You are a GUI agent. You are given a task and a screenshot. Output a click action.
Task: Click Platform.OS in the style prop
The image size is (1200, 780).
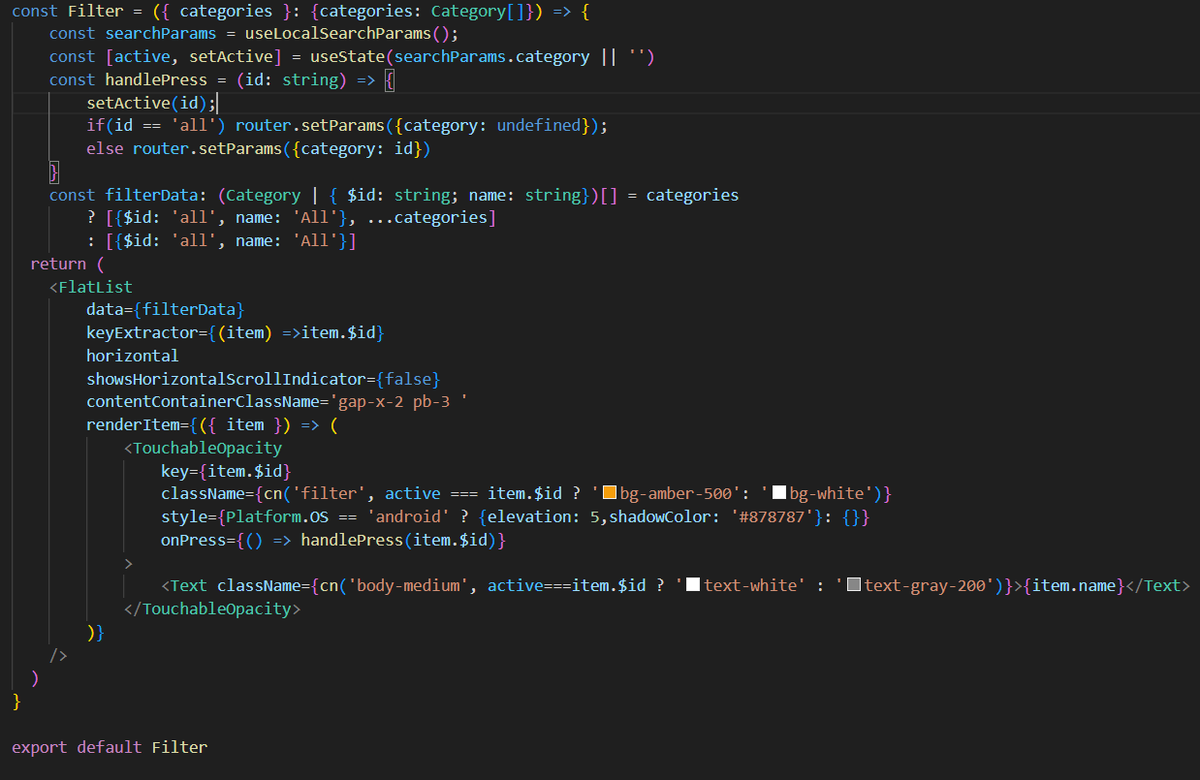pyautogui.click(x=277, y=516)
